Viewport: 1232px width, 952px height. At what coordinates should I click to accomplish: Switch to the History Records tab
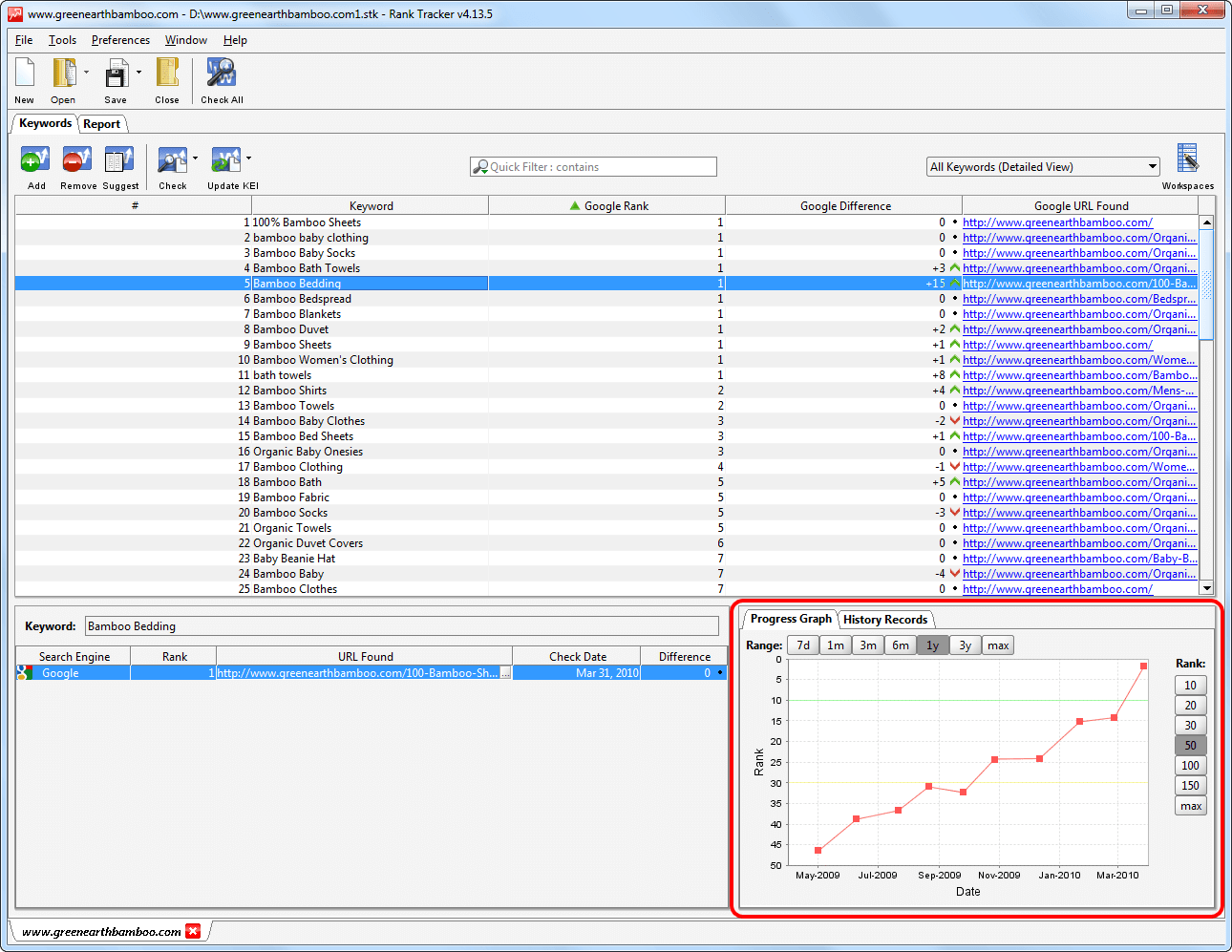(885, 620)
